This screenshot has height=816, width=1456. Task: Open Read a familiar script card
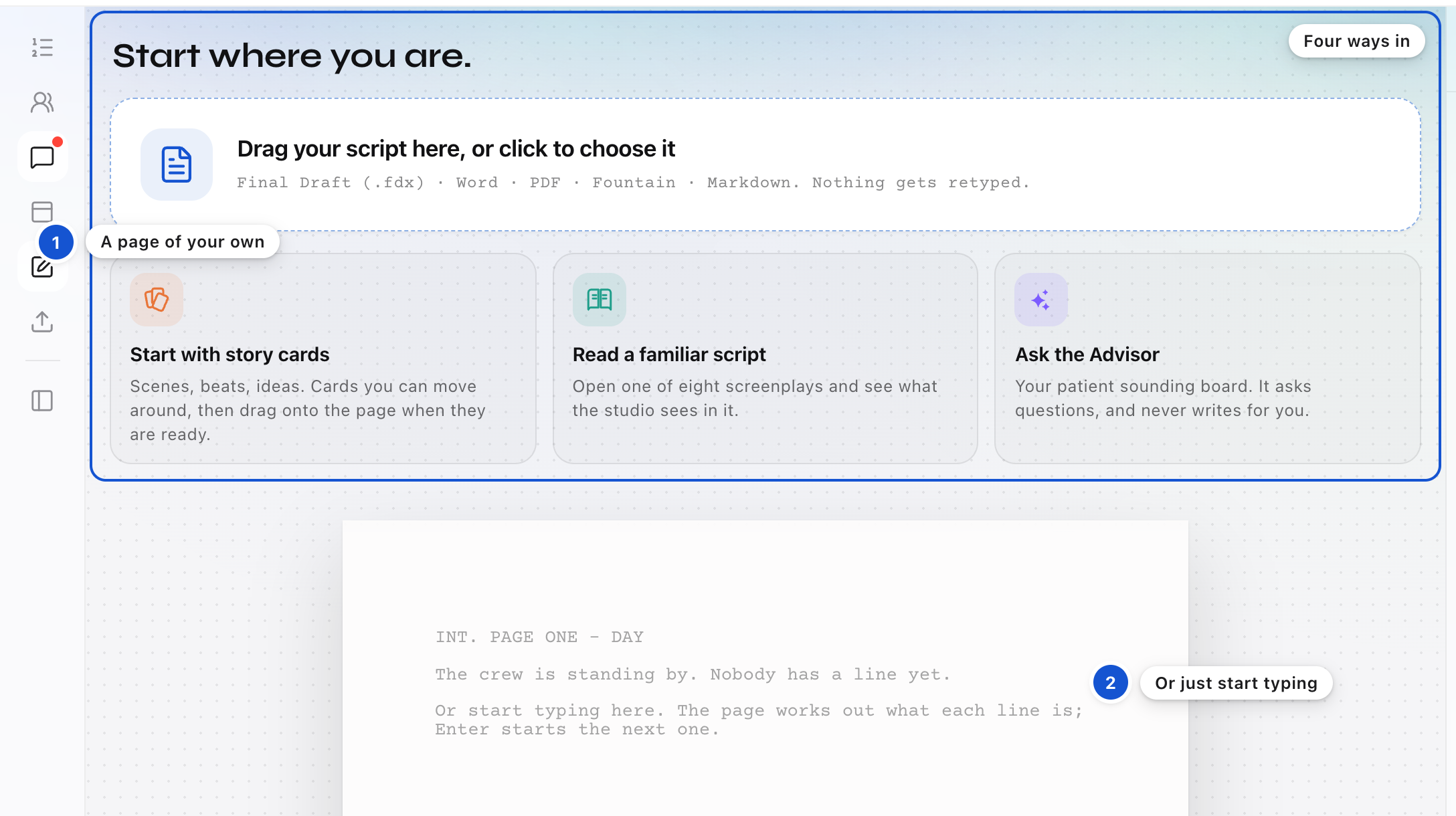[765, 359]
